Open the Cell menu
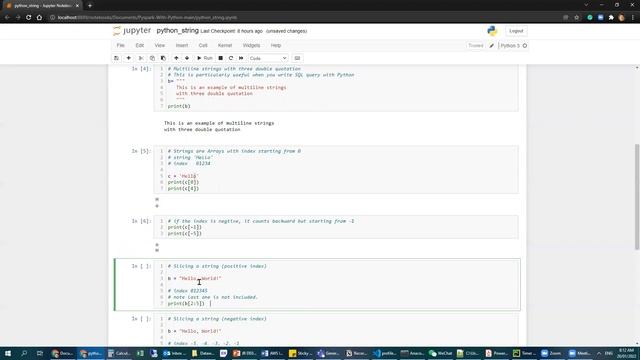The image size is (640, 360). 203,45
